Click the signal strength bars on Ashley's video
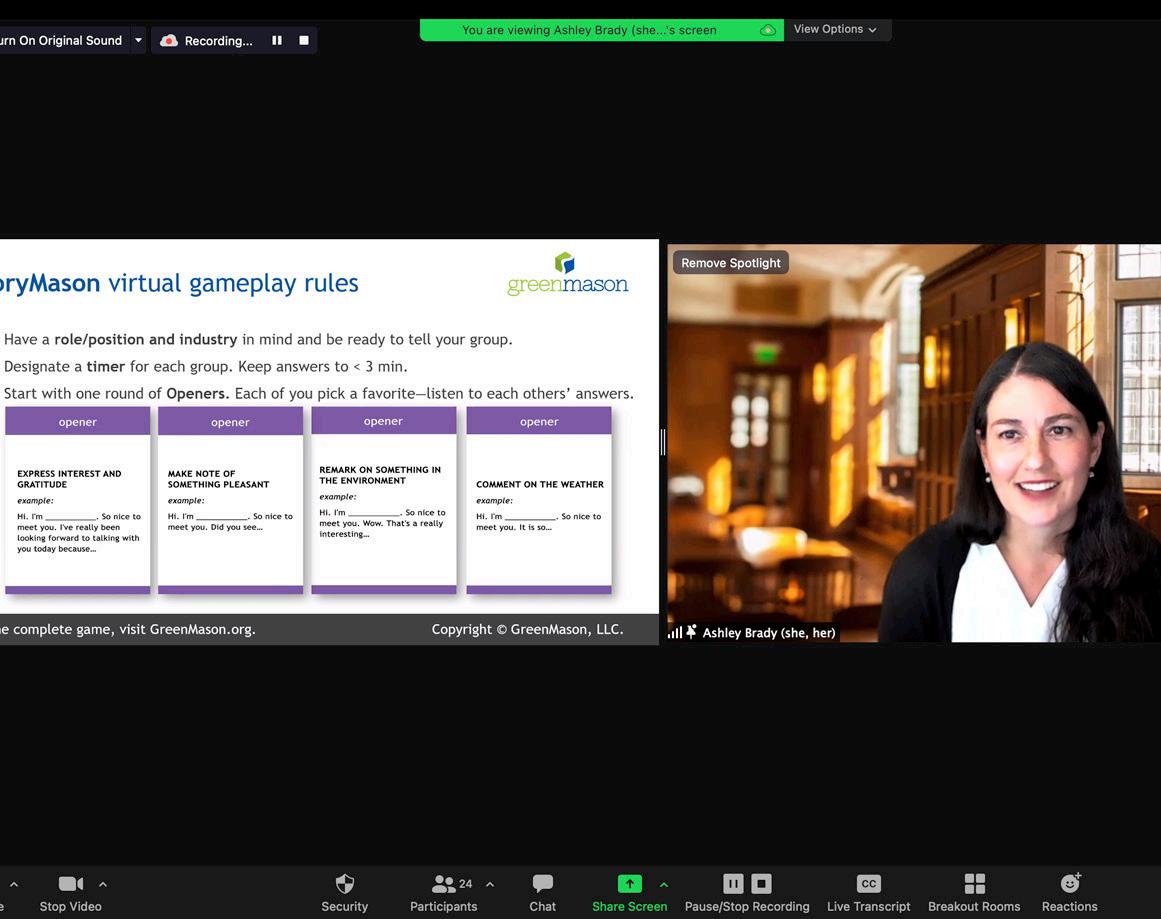This screenshot has height=919, width=1161. 675,632
